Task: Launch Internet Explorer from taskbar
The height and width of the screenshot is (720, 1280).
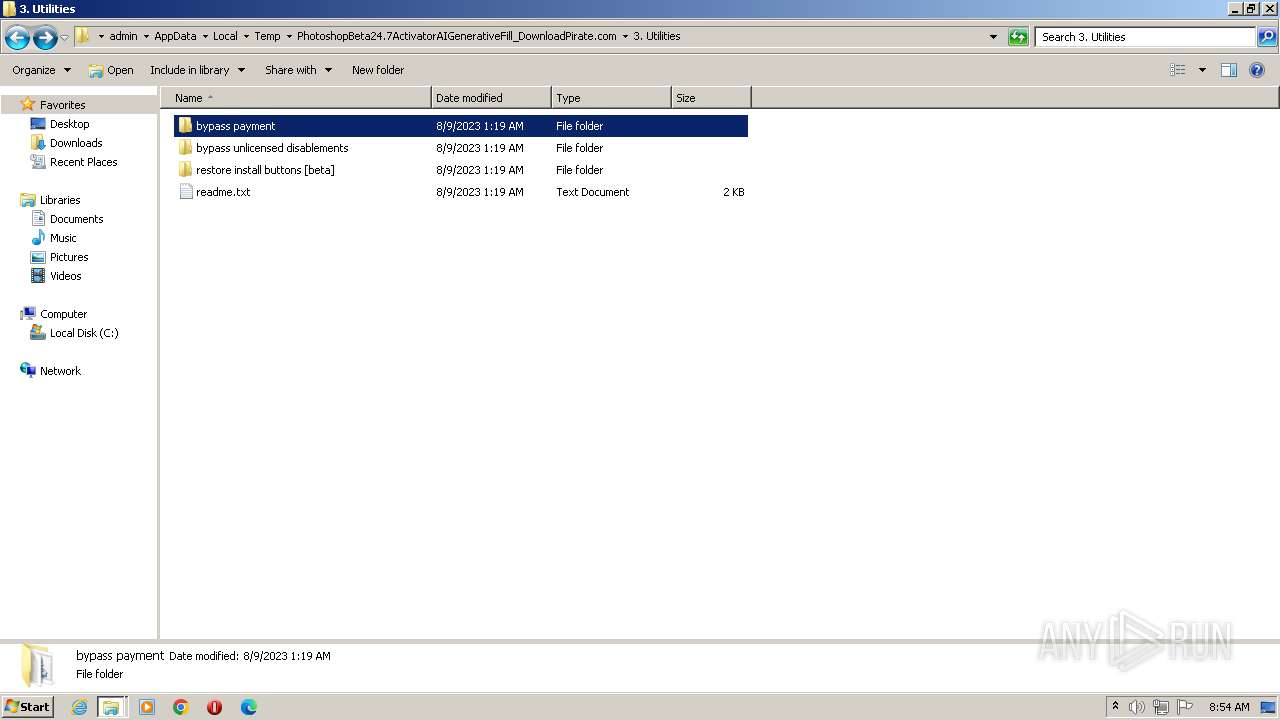Action: (x=79, y=707)
